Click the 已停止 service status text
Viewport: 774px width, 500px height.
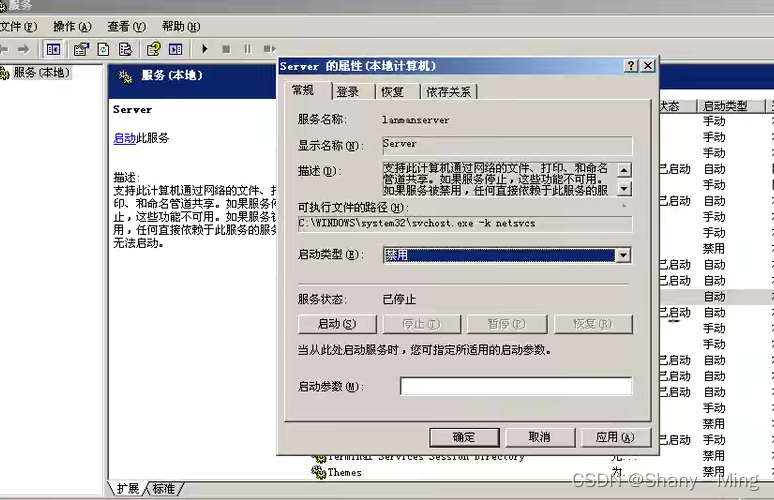tap(399, 299)
